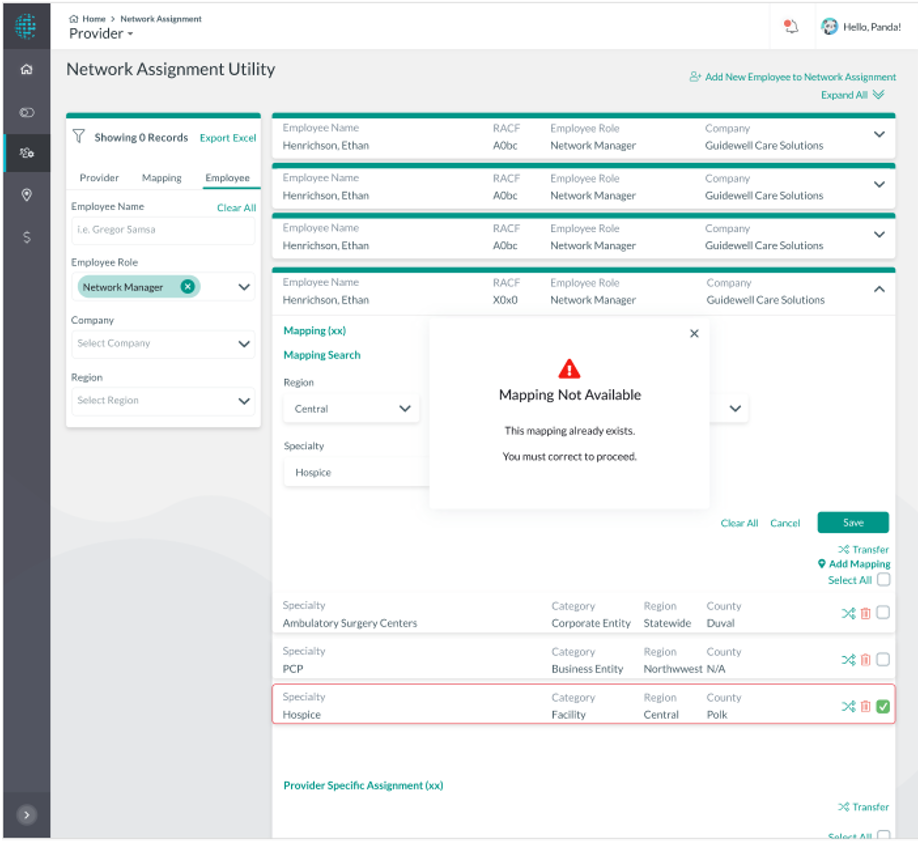This screenshot has width=918, height=841.
Task: Click the globe logo in the sidebar
Action: (x=26, y=26)
